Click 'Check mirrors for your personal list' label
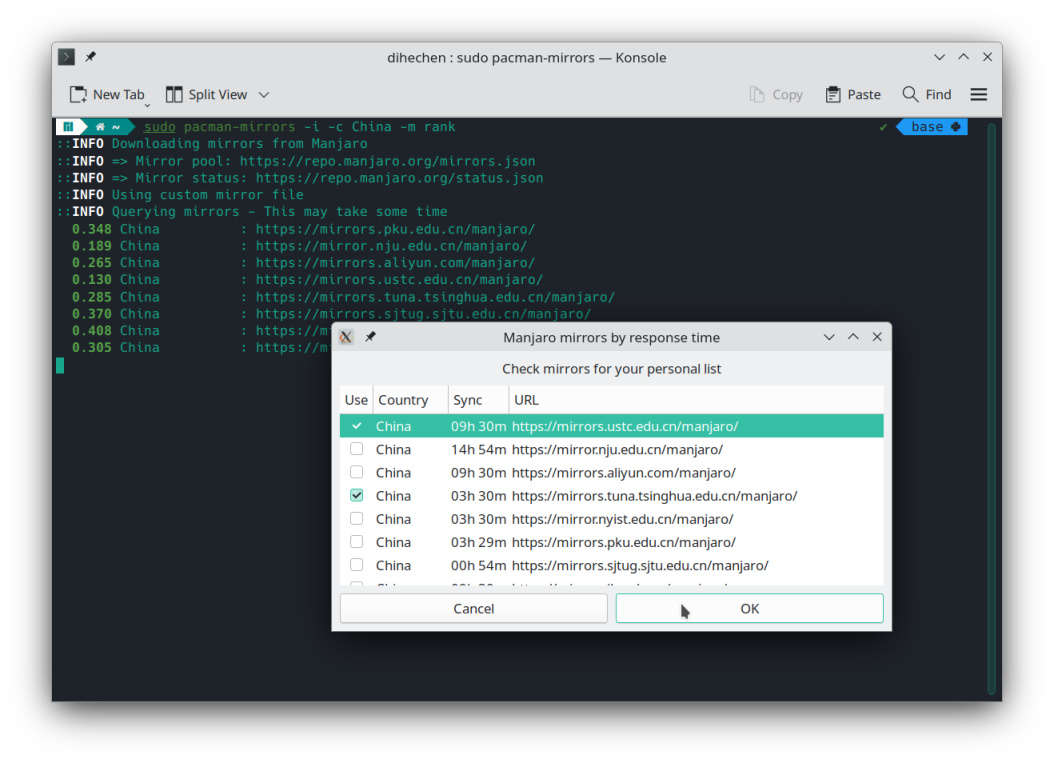The height and width of the screenshot is (763, 1054). click(x=612, y=368)
